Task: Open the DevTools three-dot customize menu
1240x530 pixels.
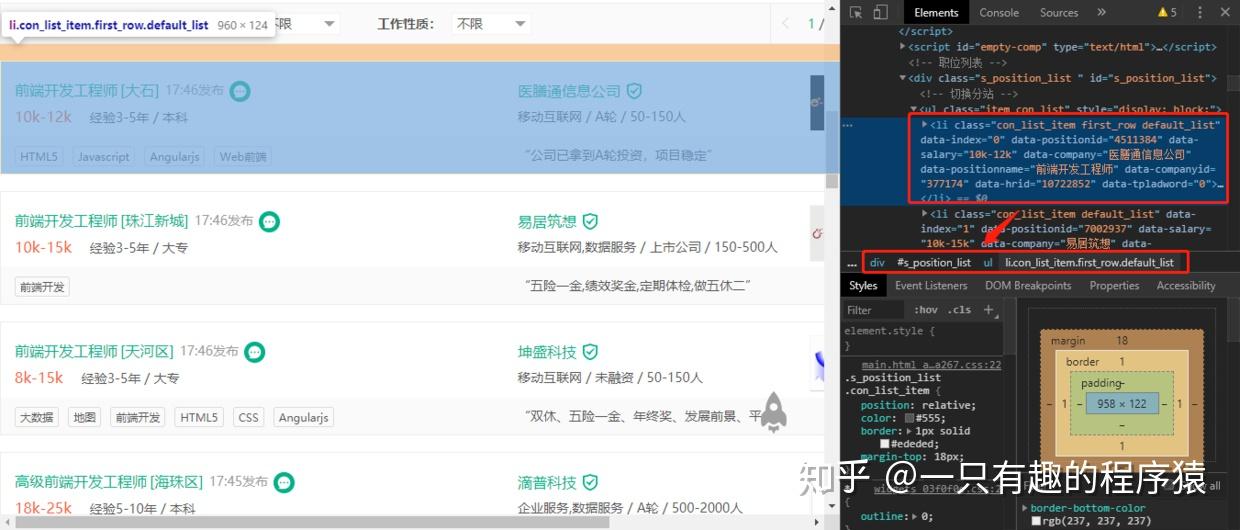Action: click(1199, 12)
